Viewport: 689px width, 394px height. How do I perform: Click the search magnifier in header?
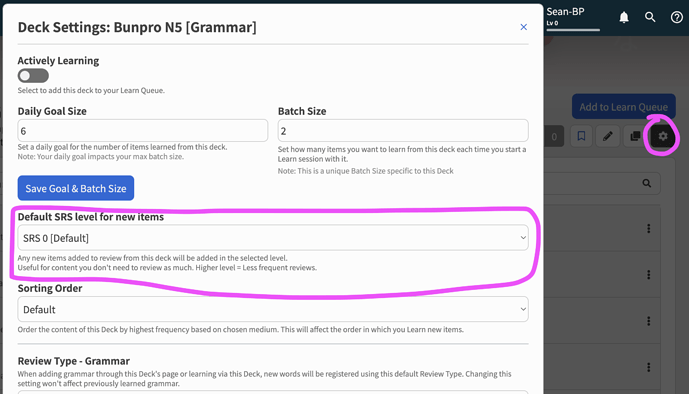click(x=650, y=17)
